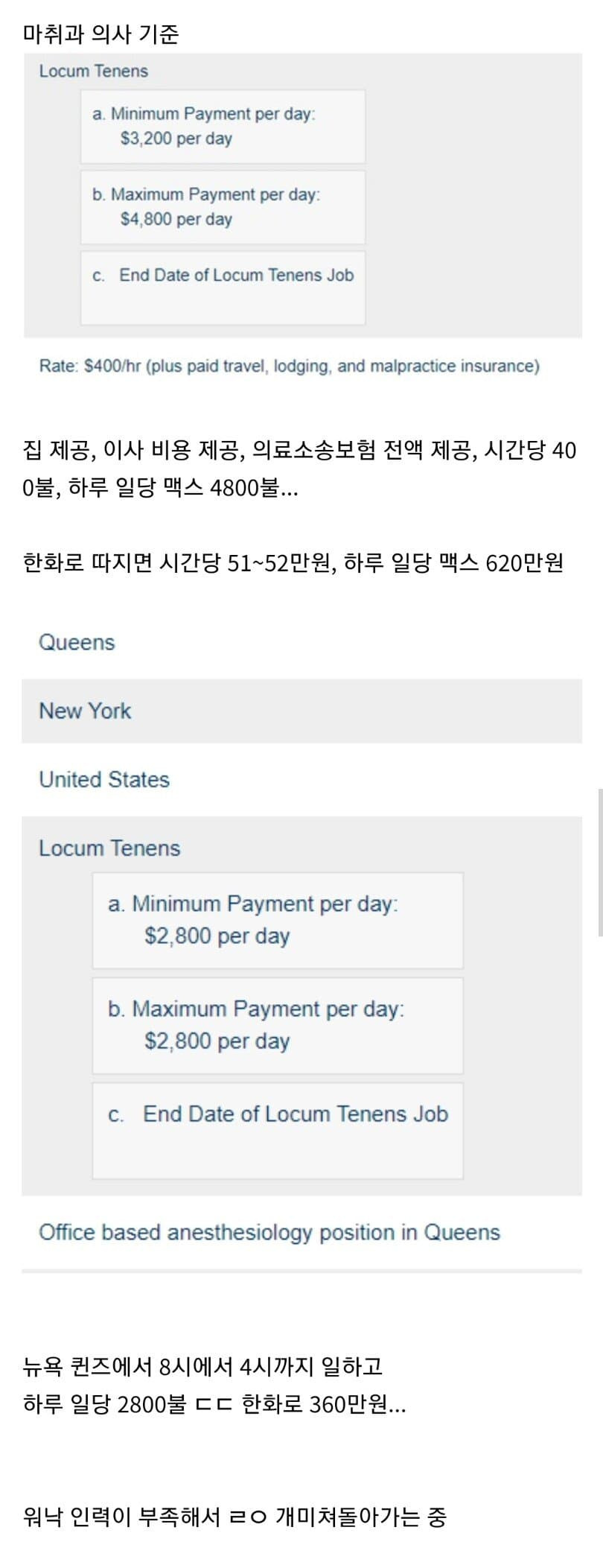Image resolution: width=603 pixels, height=1568 pixels.
Task: Click the line "하루 일당 2800불"
Action: tap(214, 1405)
